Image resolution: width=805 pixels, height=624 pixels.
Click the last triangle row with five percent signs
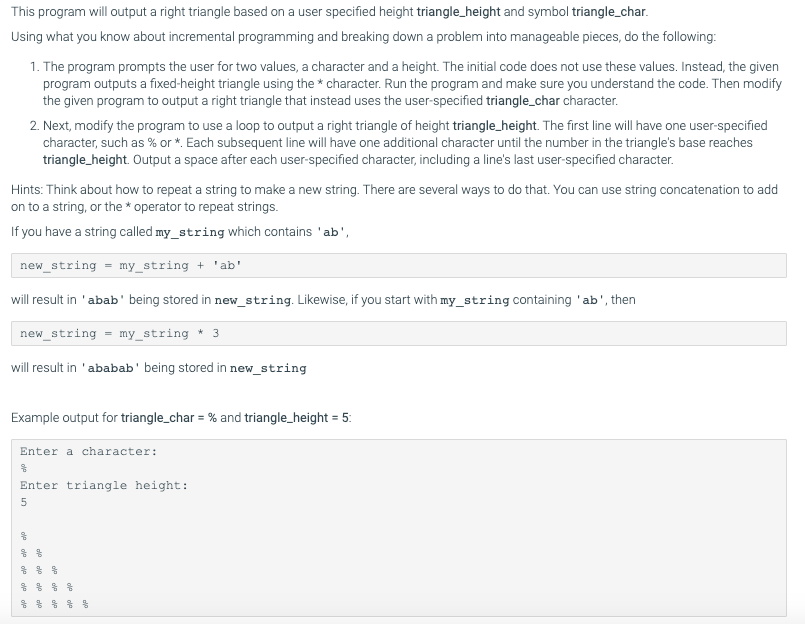[x=54, y=604]
